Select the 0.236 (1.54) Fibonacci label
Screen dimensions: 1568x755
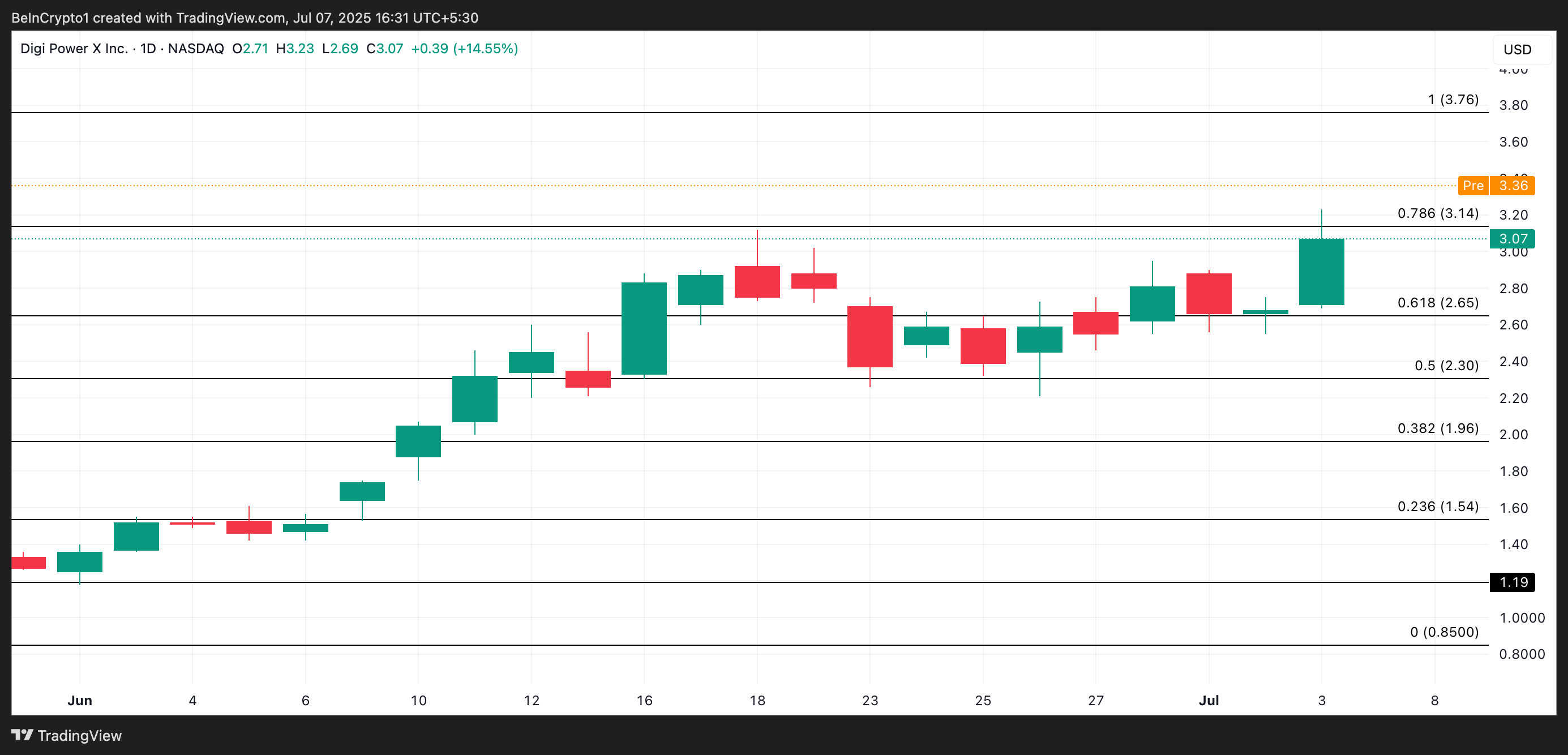(x=1437, y=507)
